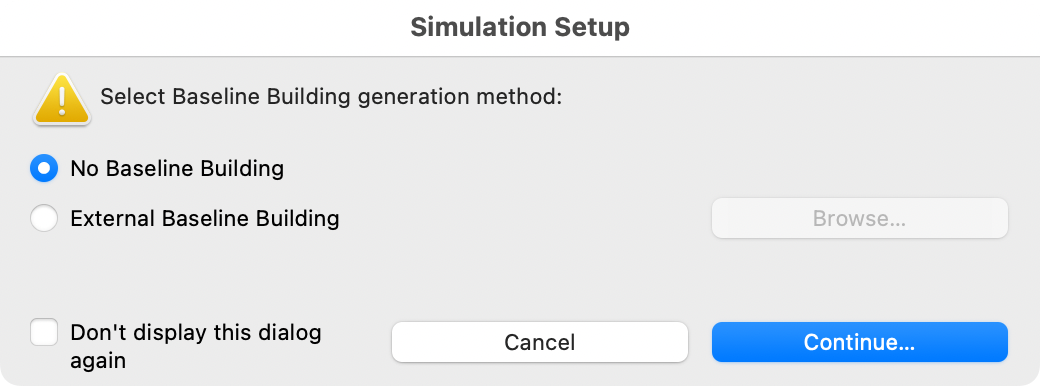Enable the Don't display this dialog again checkbox
The width and height of the screenshot is (1040, 386).
[44, 332]
